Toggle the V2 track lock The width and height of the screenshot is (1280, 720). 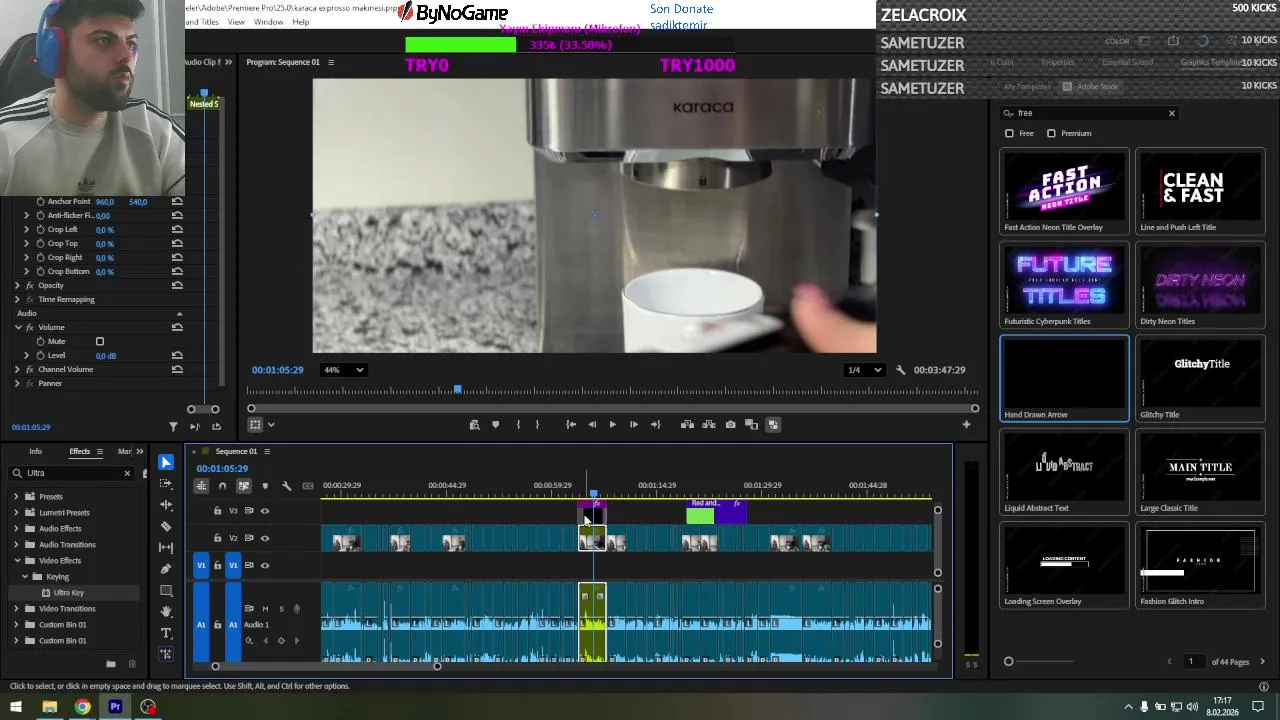pyautogui.click(x=217, y=538)
